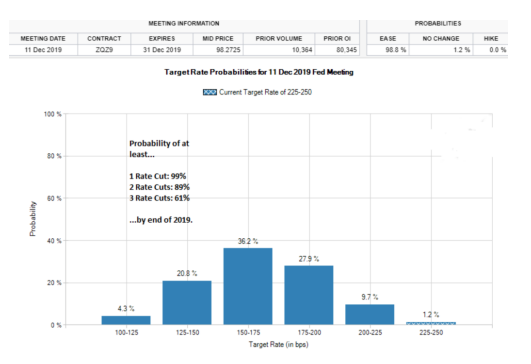Image resolution: width=531 pixels, height=364 pixels.
Task: Click the tallest 150-175 bar
Action: (x=248, y=286)
